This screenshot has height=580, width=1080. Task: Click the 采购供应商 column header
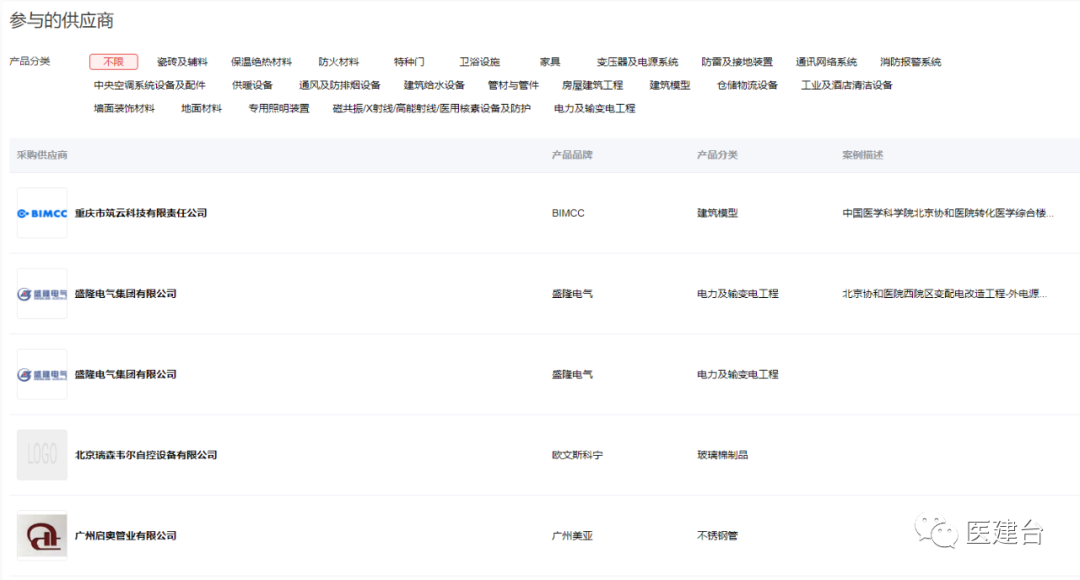click(43, 155)
